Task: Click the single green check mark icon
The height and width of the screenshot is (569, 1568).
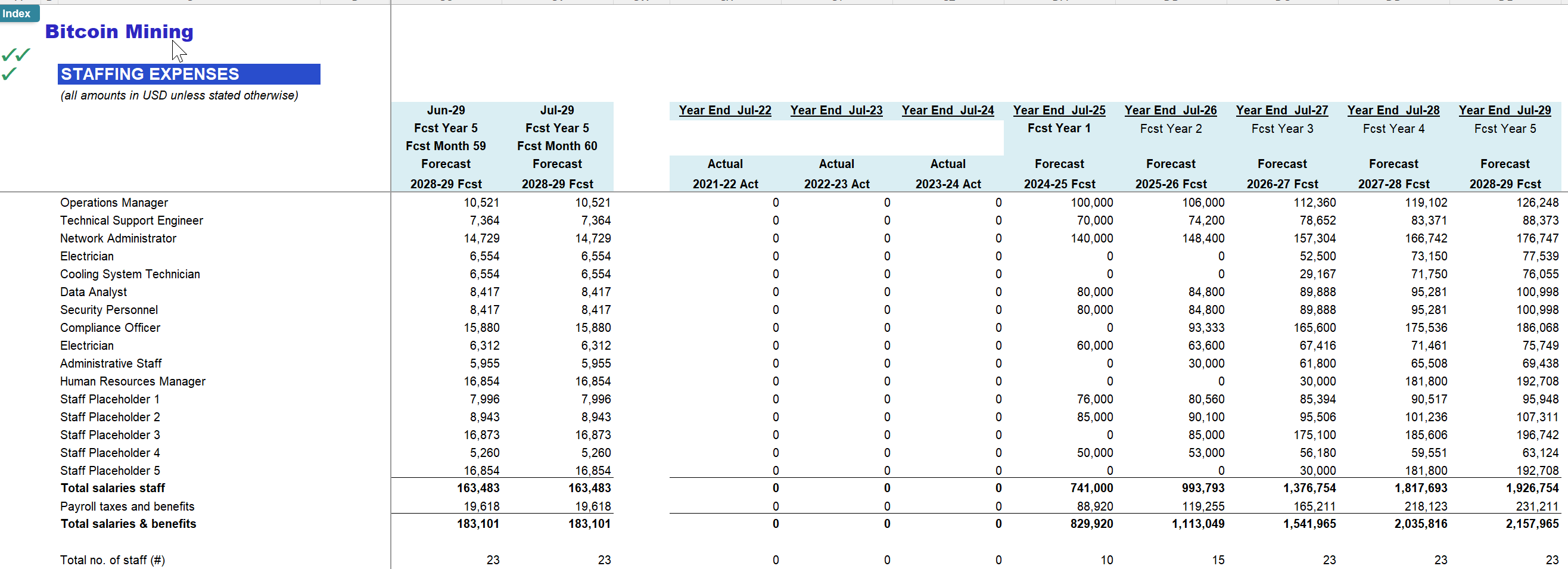Action: 11,75
